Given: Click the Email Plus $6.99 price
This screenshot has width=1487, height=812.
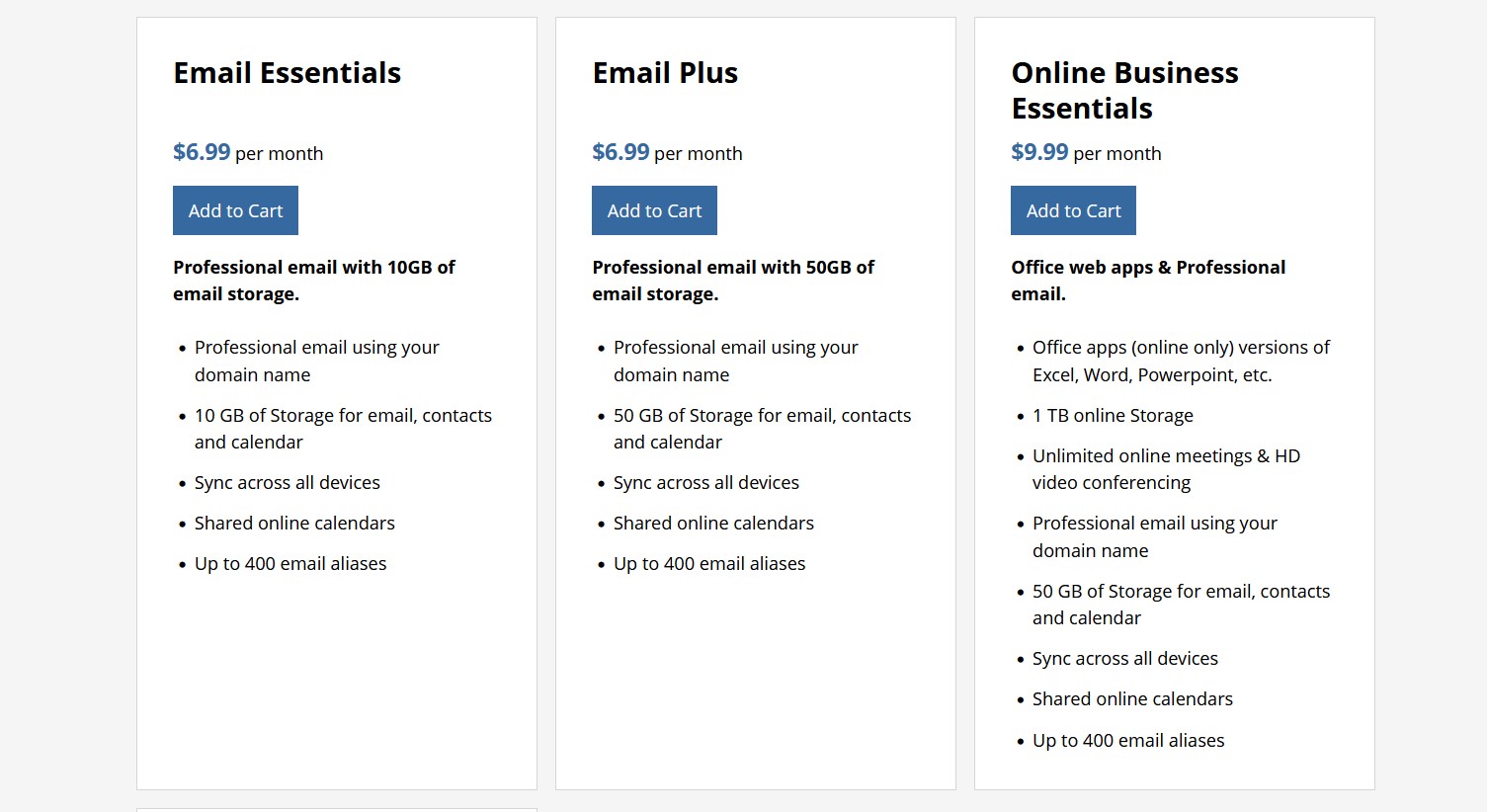Looking at the screenshot, I should pyautogui.click(x=620, y=152).
